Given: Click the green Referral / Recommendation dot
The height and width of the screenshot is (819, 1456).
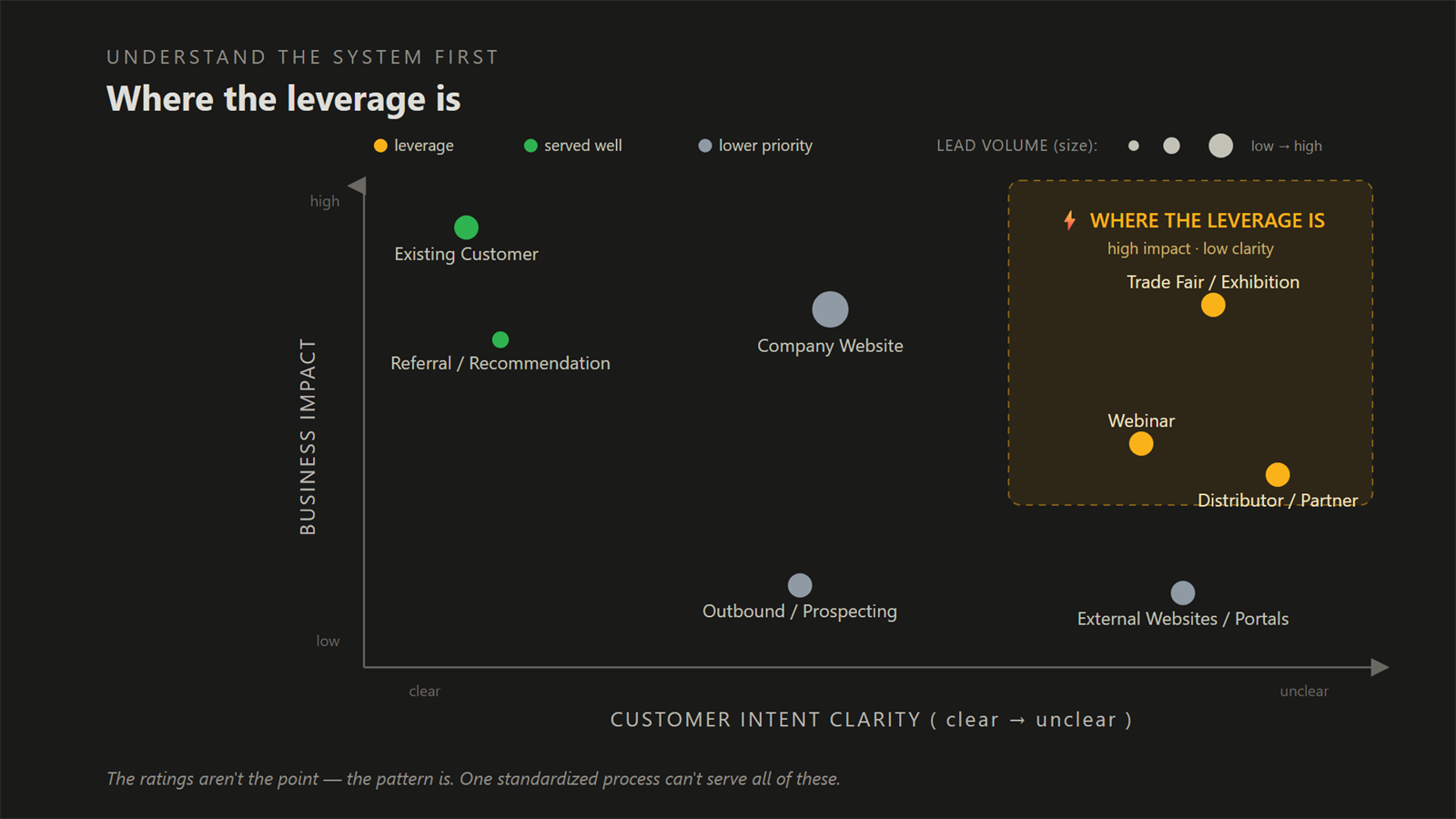Looking at the screenshot, I should [x=500, y=339].
